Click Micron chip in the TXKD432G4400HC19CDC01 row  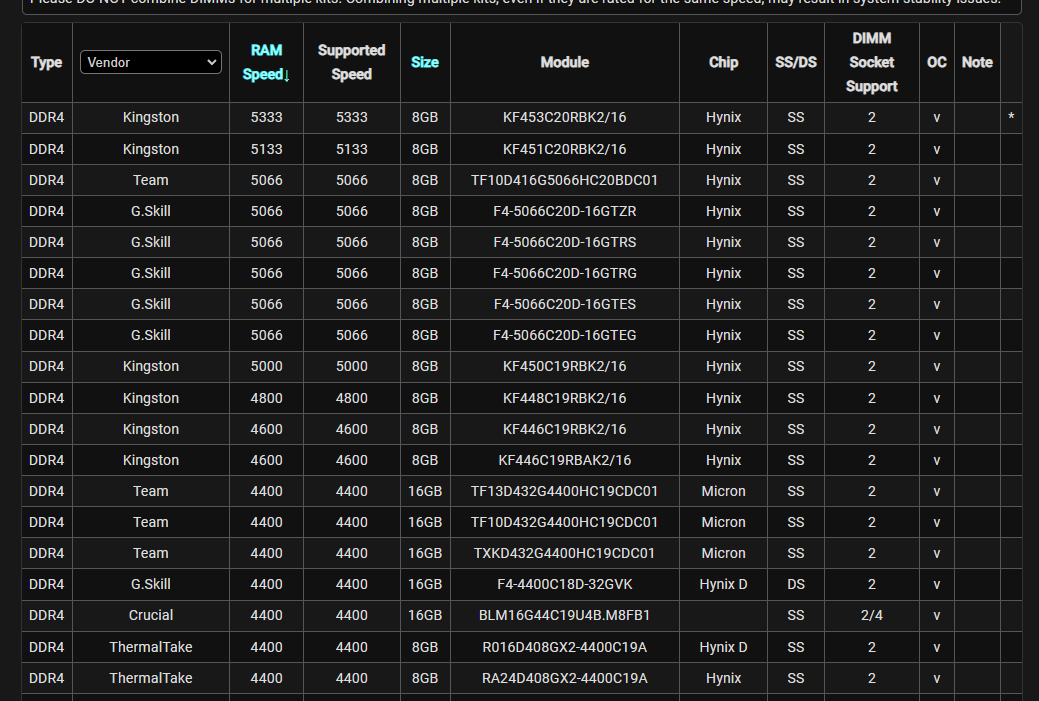tap(723, 553)
